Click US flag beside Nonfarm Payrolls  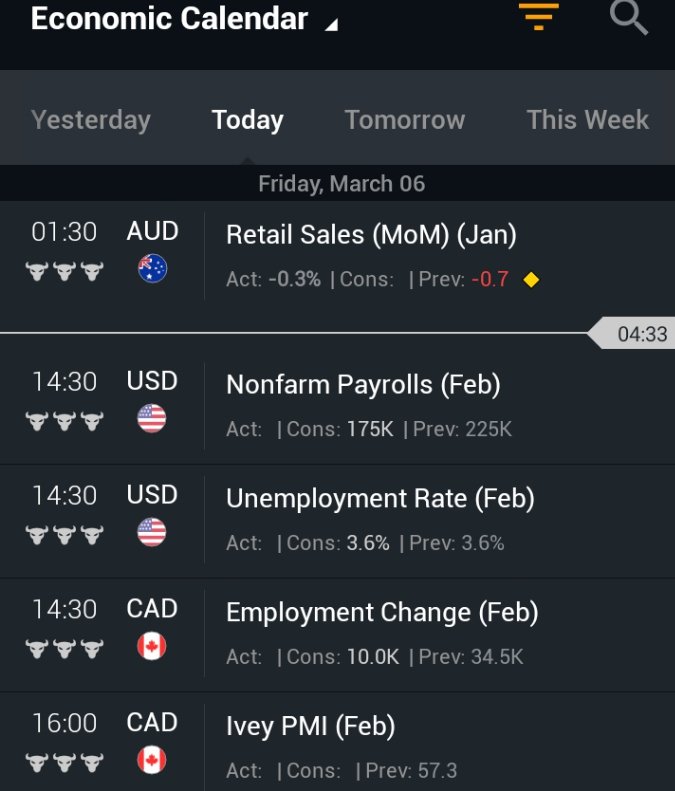[152, 418]
